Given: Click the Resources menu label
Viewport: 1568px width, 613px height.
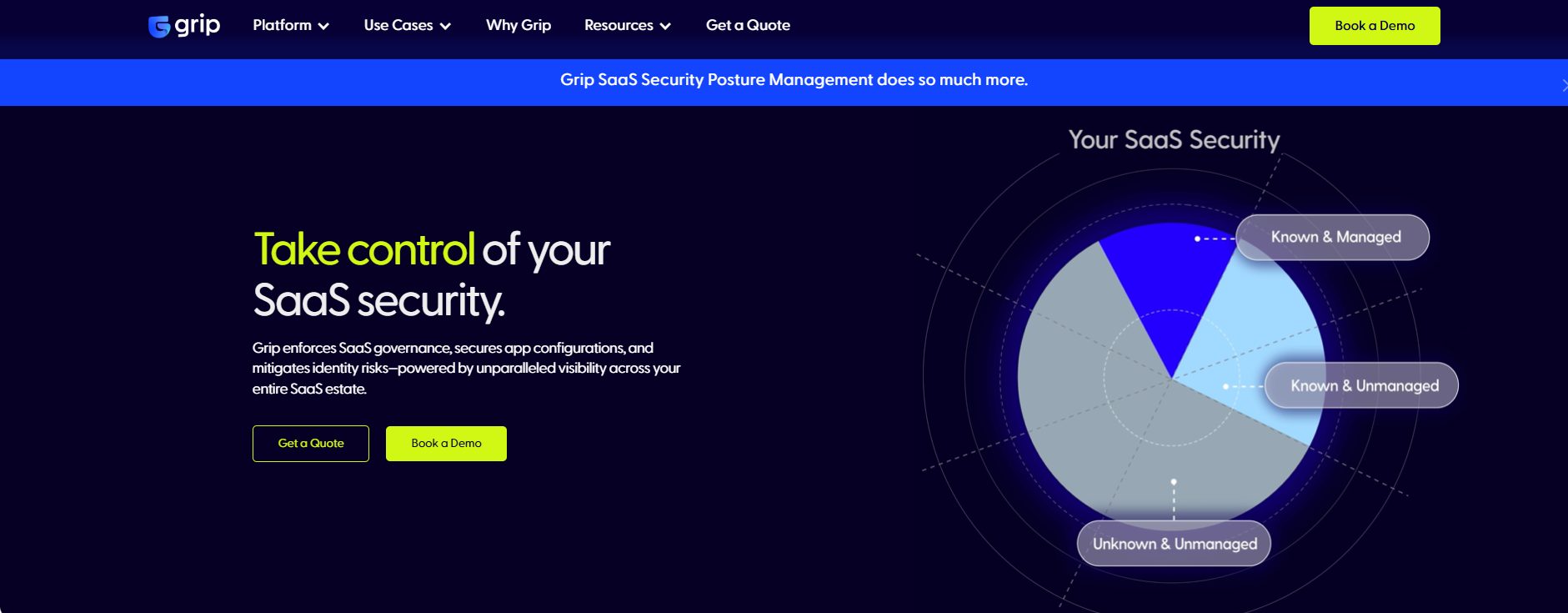Looking at the screenshot, I should (619, 25).
